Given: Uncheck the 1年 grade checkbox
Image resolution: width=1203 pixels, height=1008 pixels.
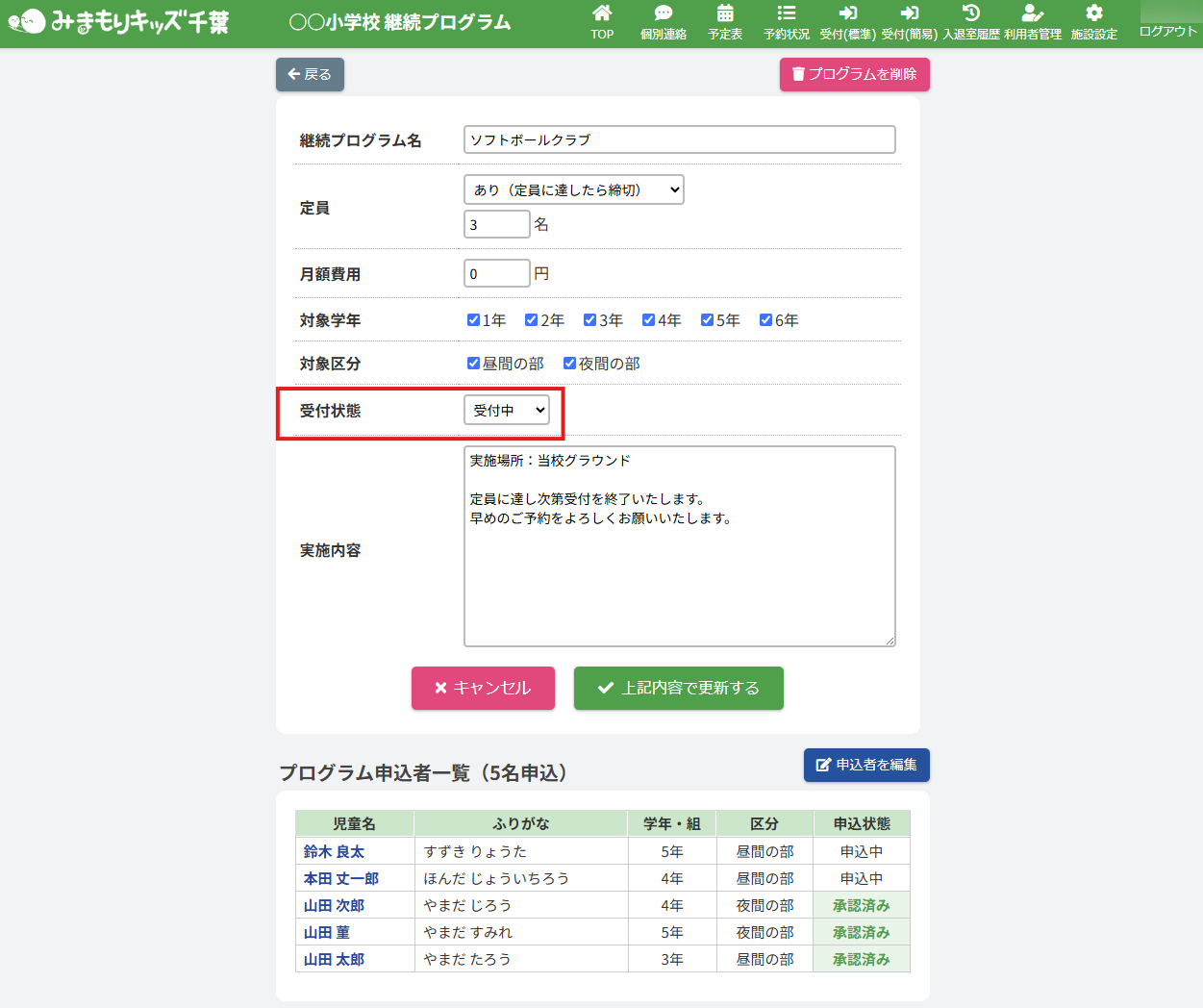Looking at the screenshot, I should tap(473, 320).
